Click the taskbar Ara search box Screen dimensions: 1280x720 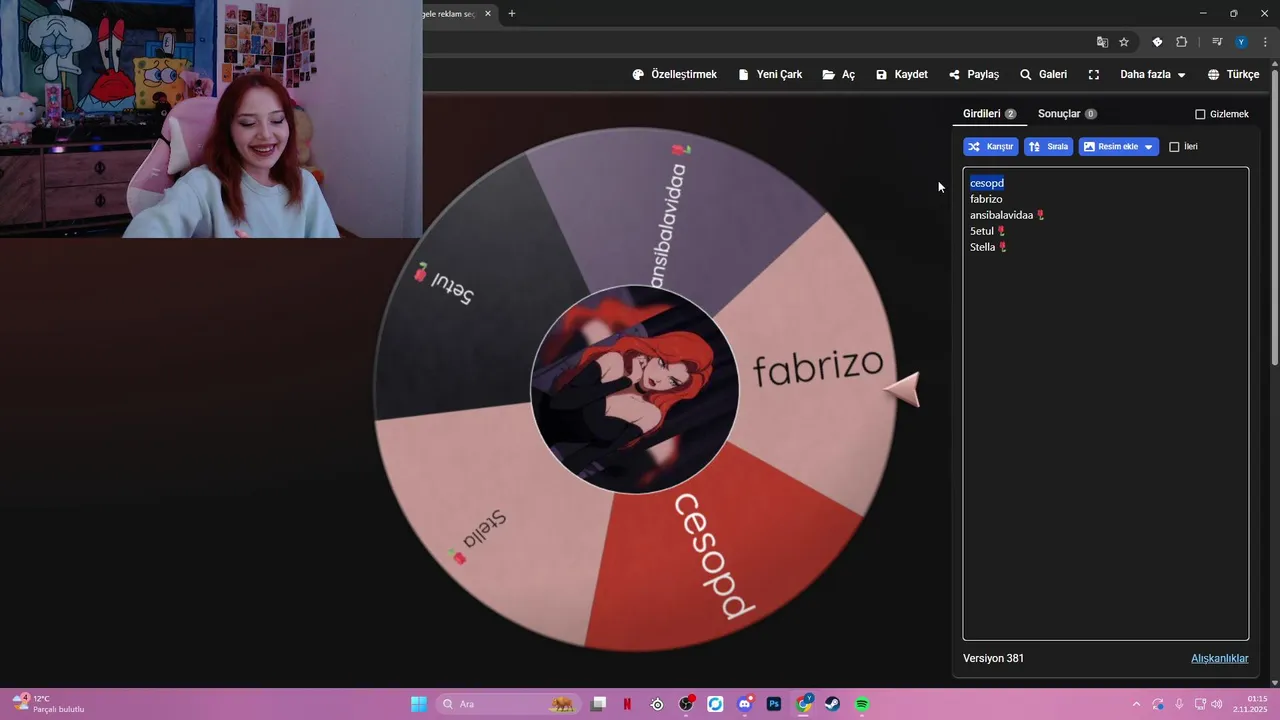click(510, 704)
